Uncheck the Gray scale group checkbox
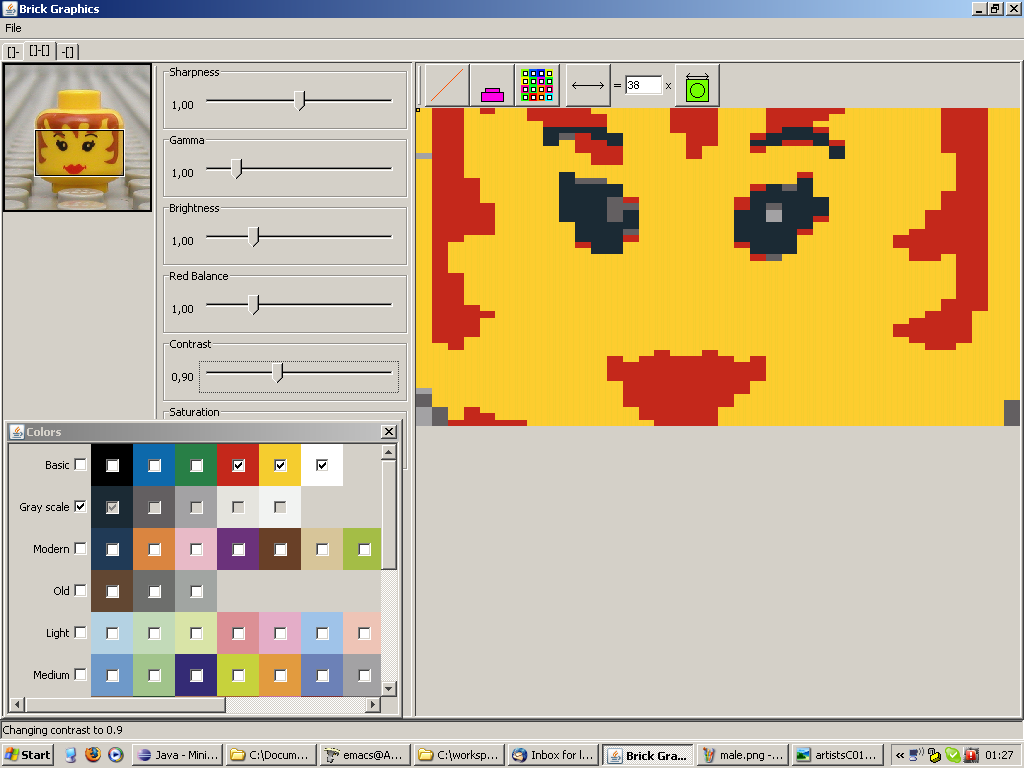 point(80,506)
